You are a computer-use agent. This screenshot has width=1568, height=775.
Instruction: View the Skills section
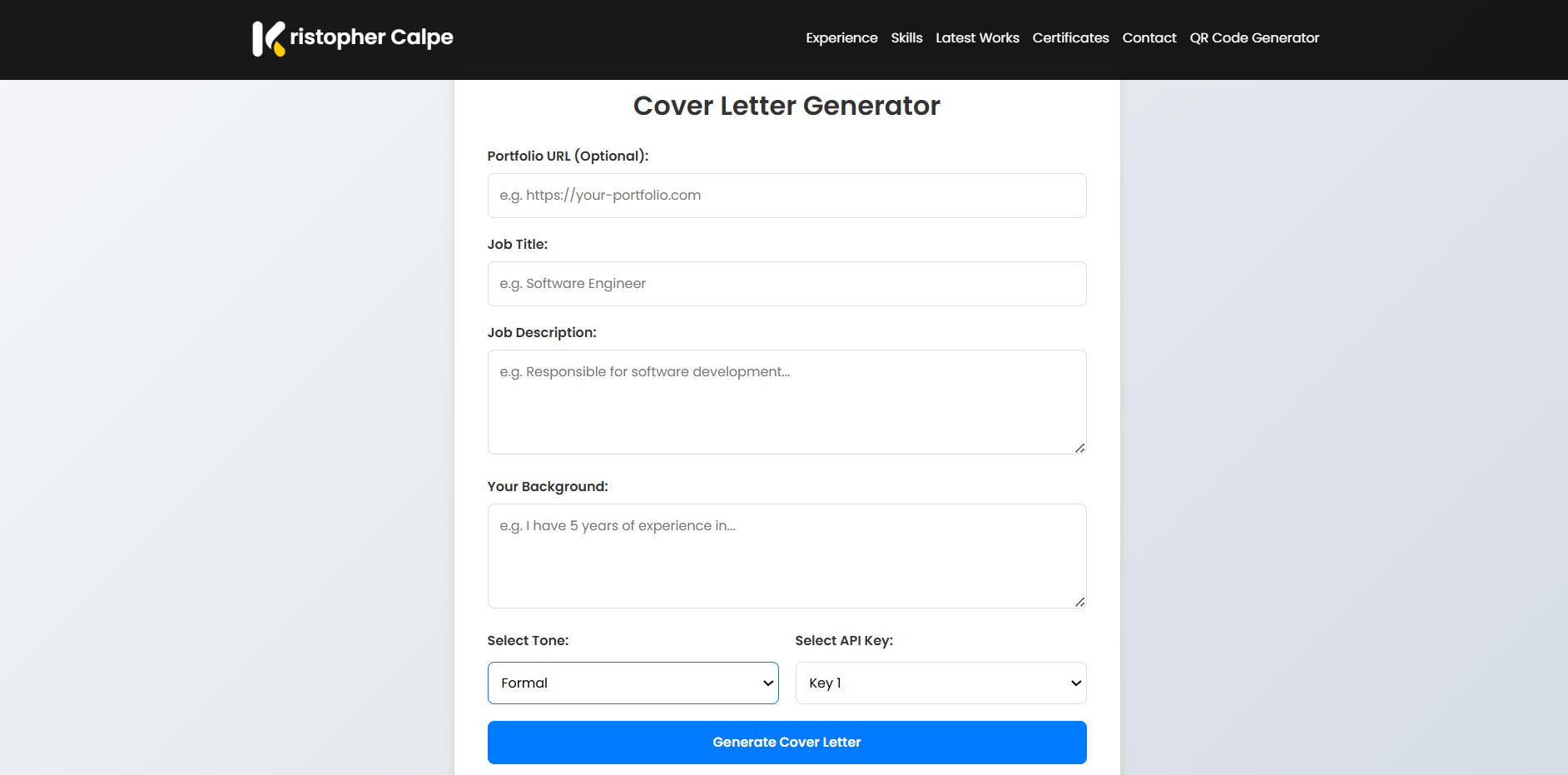pos(906,38)
